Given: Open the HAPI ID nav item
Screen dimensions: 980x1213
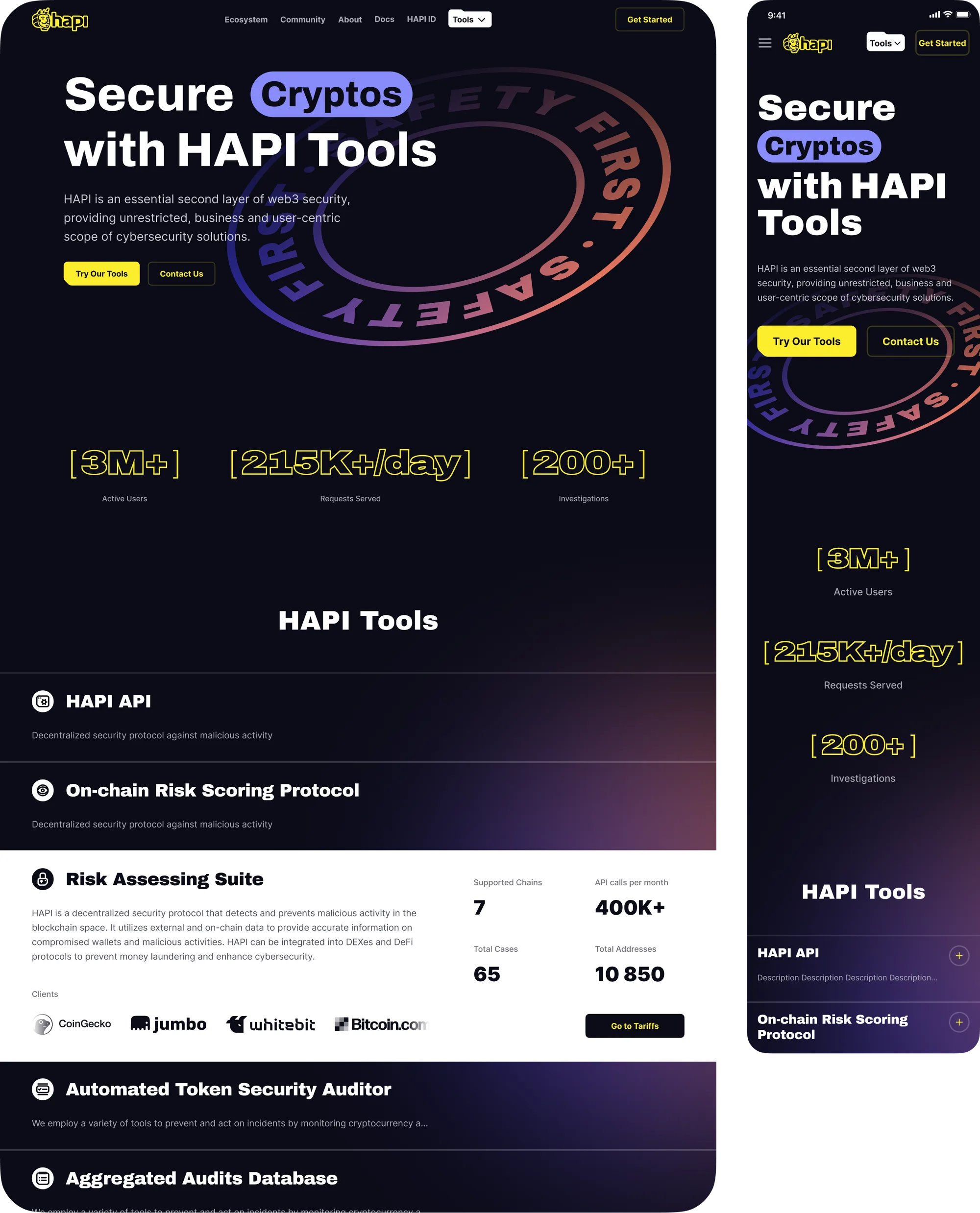Looking at the screenshot, I should [x=421, y=19].
